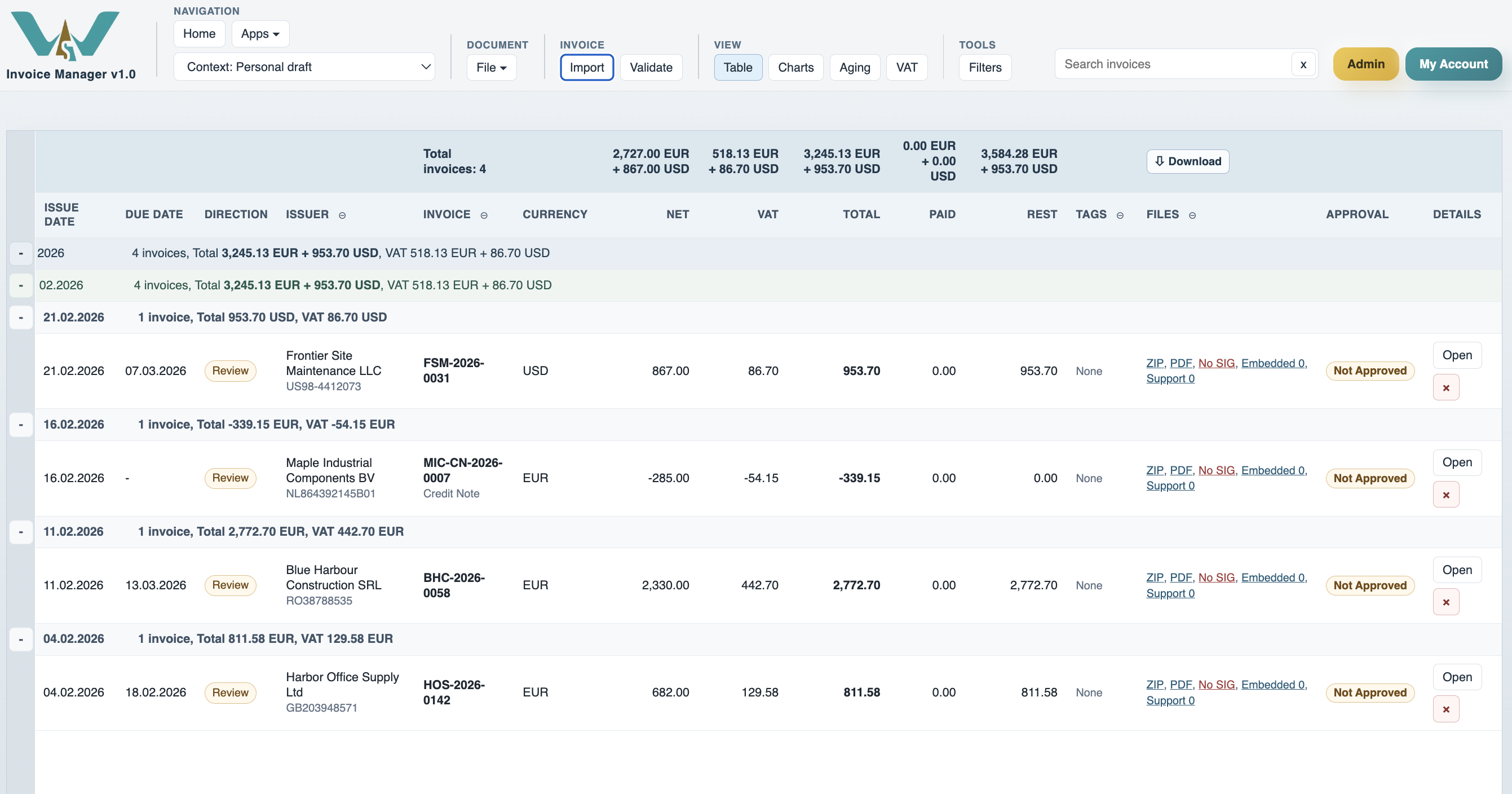Click the Download button
The height and width of the screenshot is (794, 1512).
[1187, 161]
